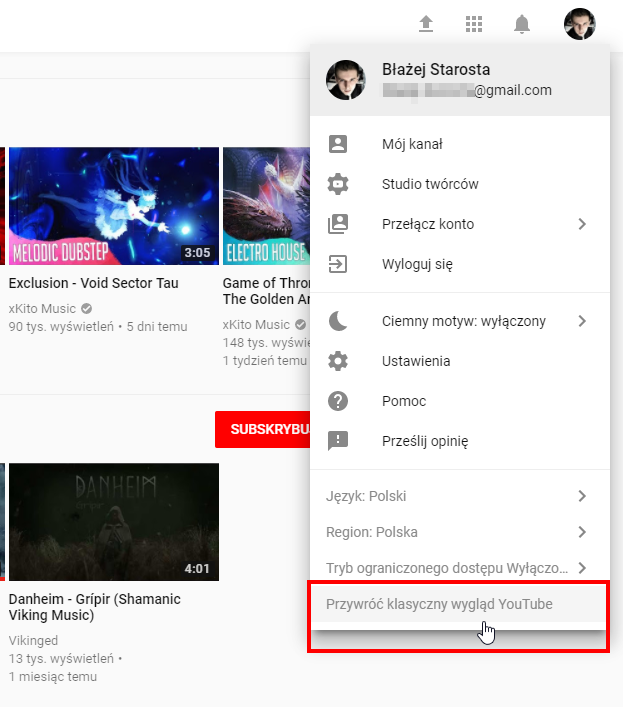Open Ustawienia in the account menu

coord(460,361)
